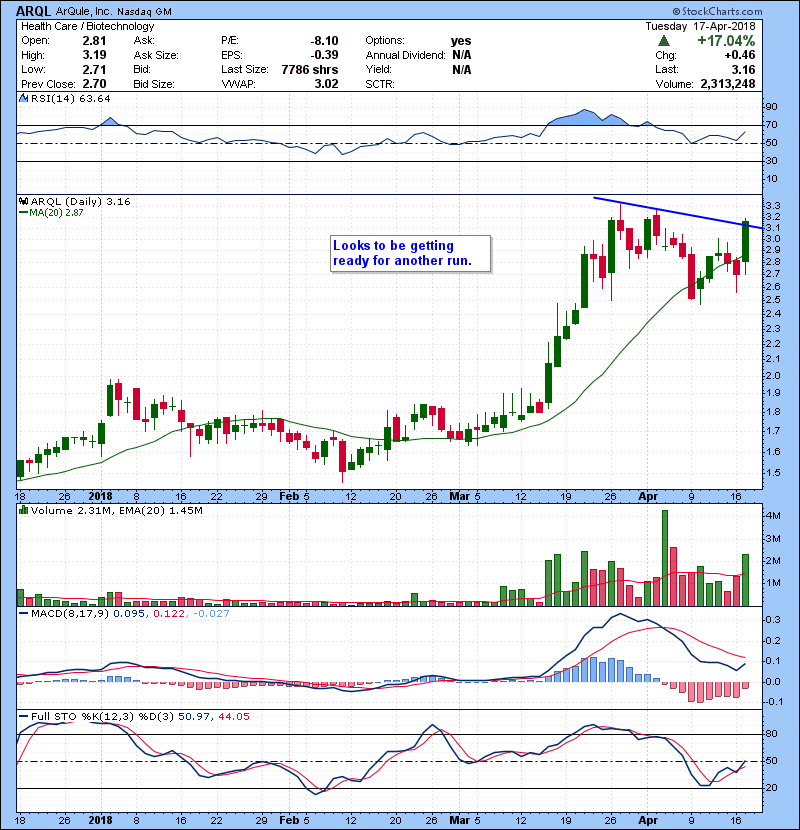
Task: Click the Volume legend icon
Action: click(23, 511)
